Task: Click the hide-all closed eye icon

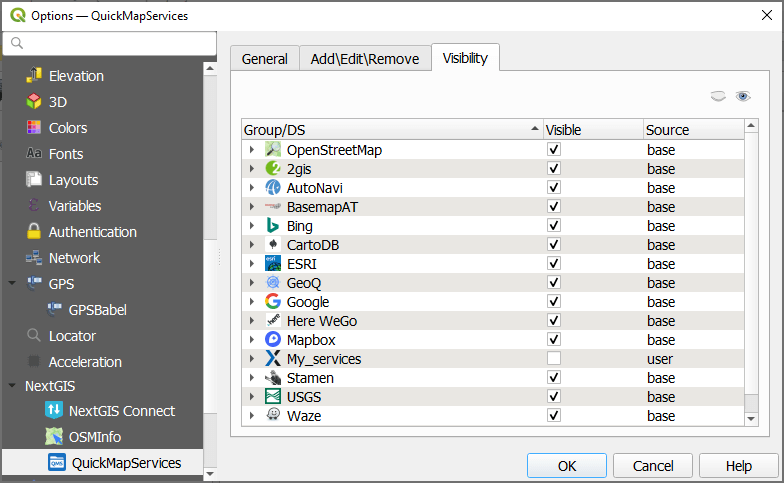Action: click(x=717, y=96)
